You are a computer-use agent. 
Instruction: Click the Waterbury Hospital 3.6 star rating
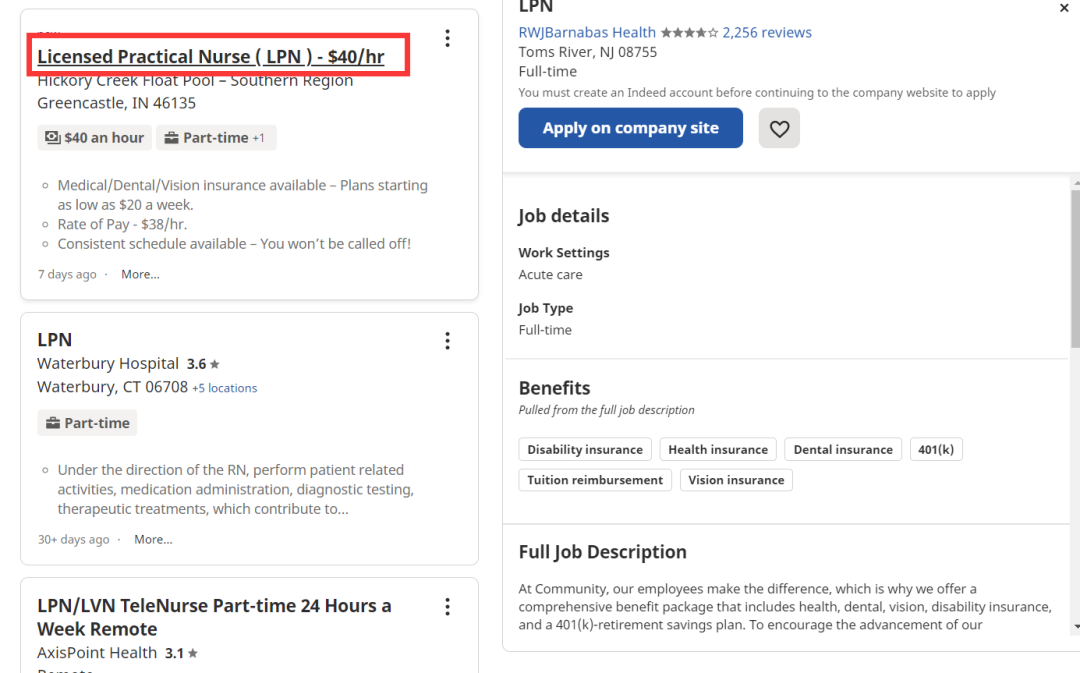point(203,364)
